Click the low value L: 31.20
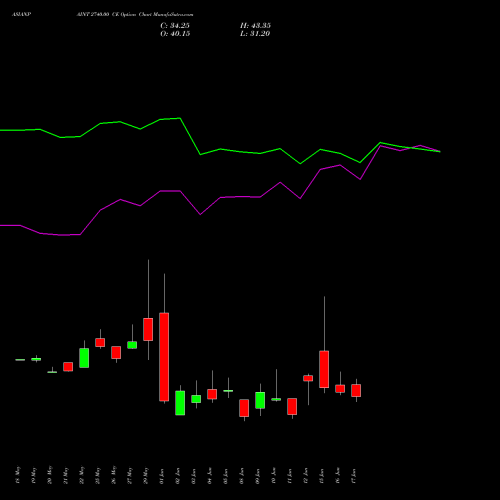 [255, 33]
